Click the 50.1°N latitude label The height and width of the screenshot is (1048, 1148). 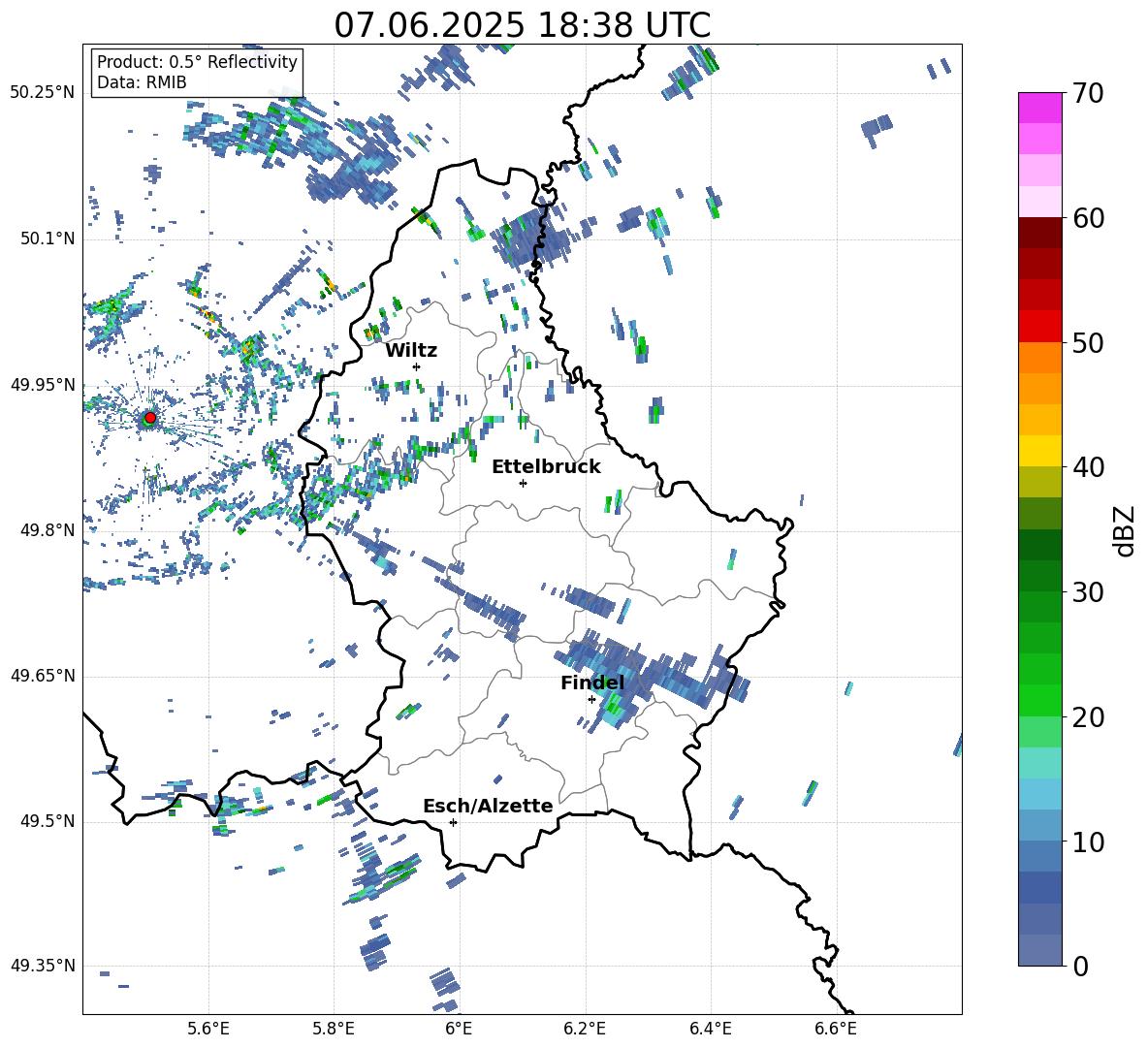point(48,238)
